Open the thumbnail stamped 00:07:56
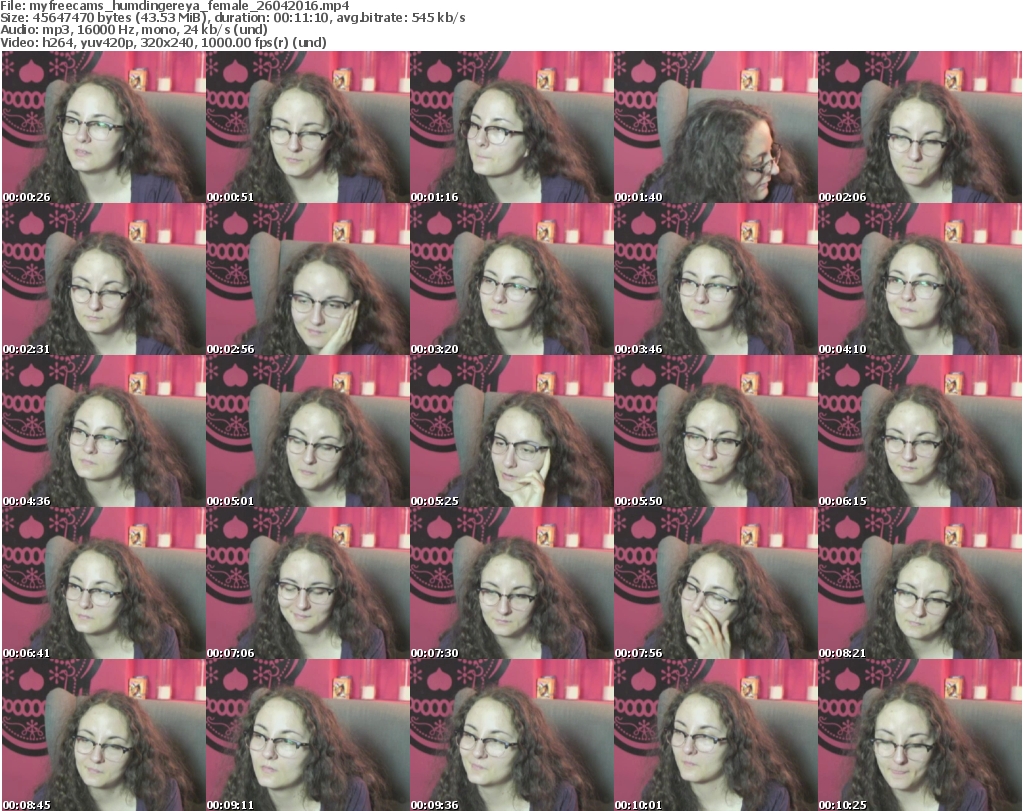The height and width of the screenshot is (811, 1024). point(715,584)
